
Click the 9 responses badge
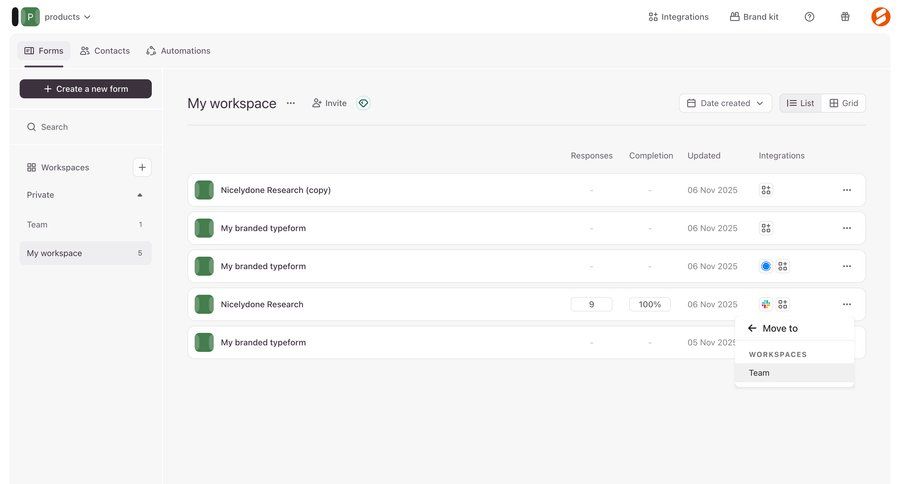coord(591,304)
